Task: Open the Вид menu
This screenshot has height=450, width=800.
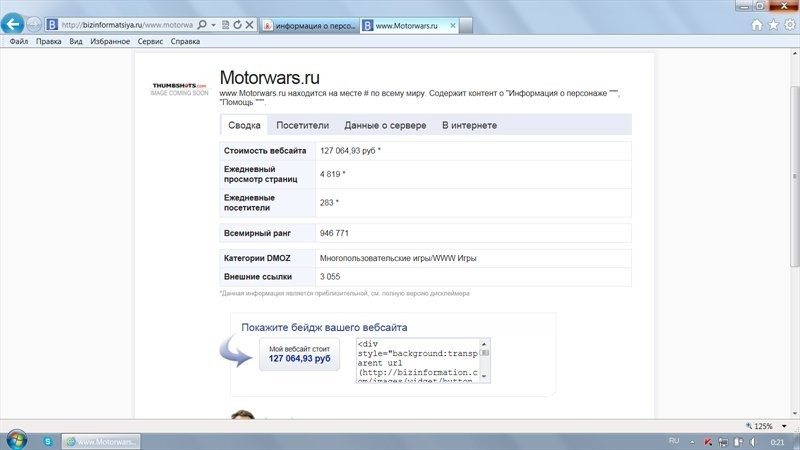Action: coord(76,41)
